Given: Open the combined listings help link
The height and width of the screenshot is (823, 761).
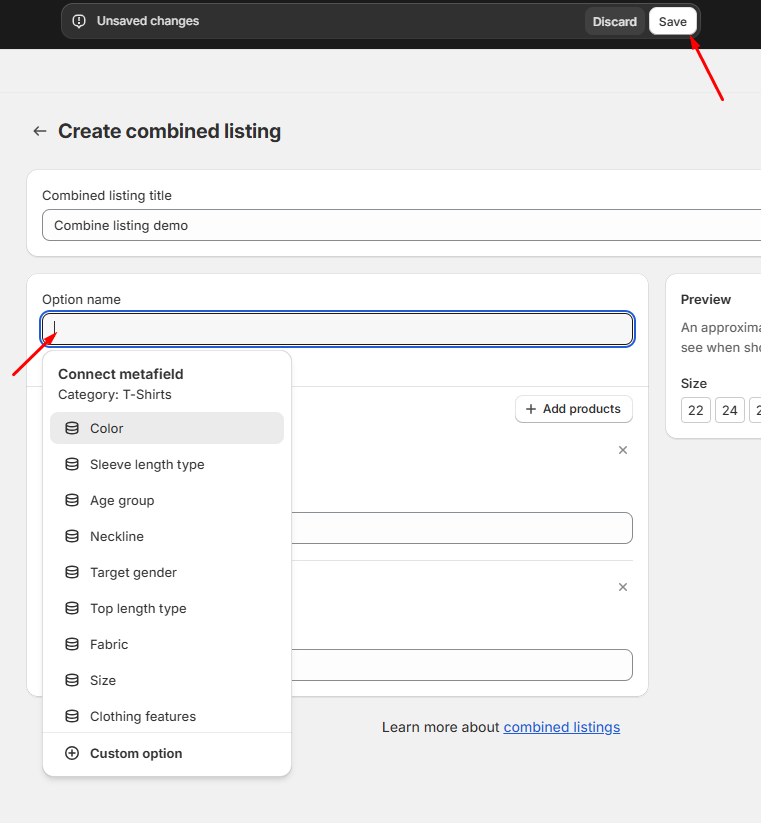Looking at the screenshot, I should [561, 727].
